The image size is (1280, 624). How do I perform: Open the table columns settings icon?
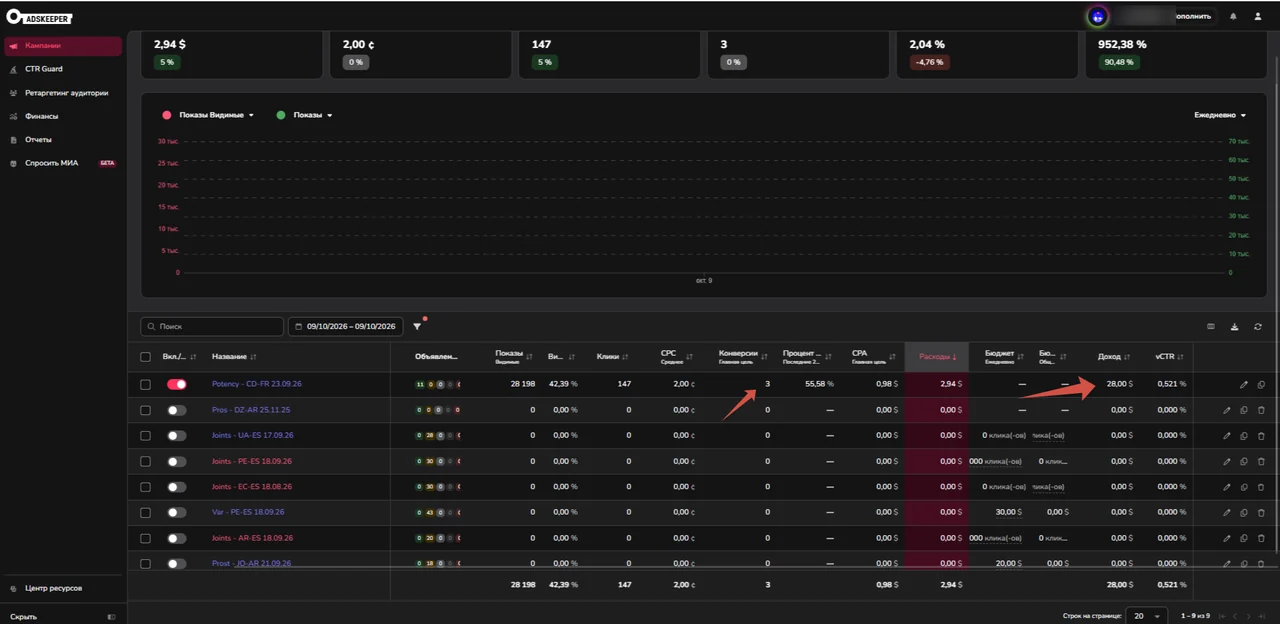pos(1211,327)
